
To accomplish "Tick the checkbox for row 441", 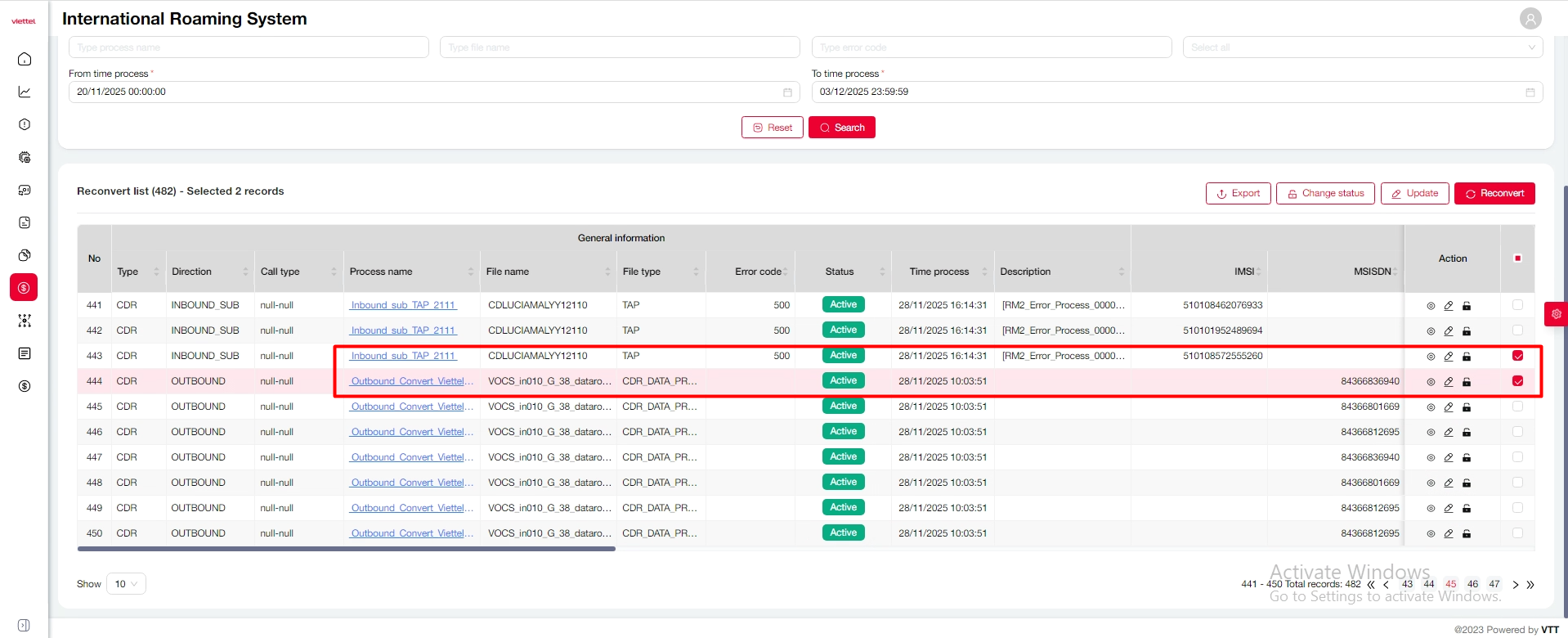I will (1517, 305).
